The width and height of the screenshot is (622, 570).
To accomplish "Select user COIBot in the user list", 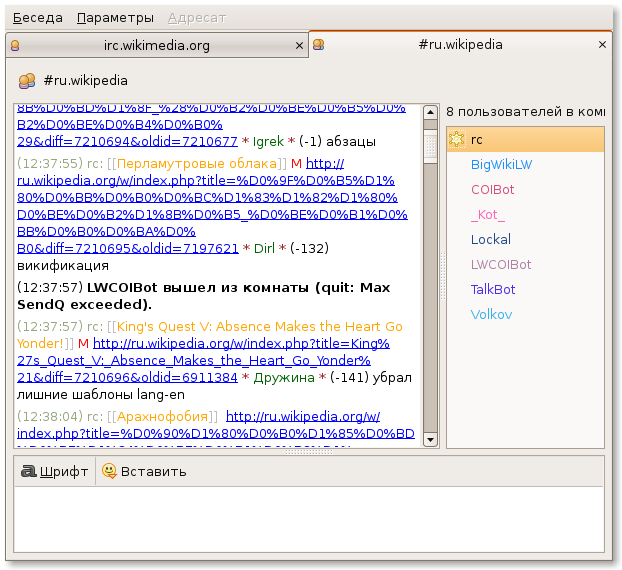I will click(x=525, y=189).
